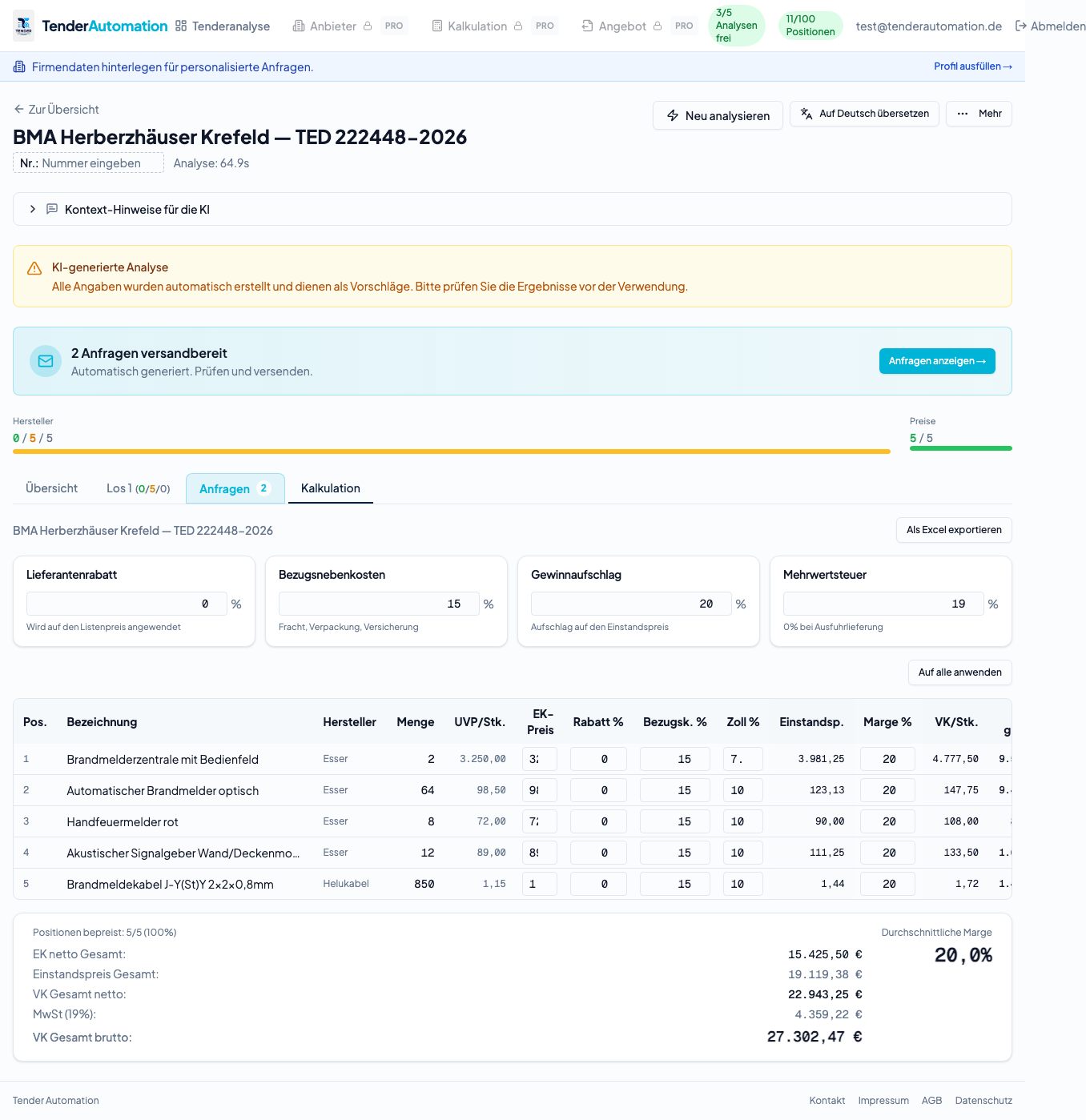1086x1120 pixels.
Task: Click the lightning bolt Neu analysieren icon
Action: [x=673, y=116]
